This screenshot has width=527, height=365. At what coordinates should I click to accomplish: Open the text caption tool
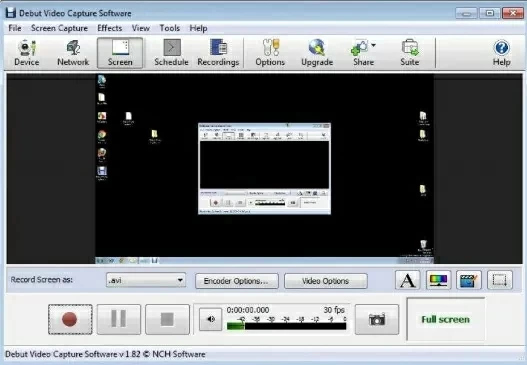(x=407, y=280)
